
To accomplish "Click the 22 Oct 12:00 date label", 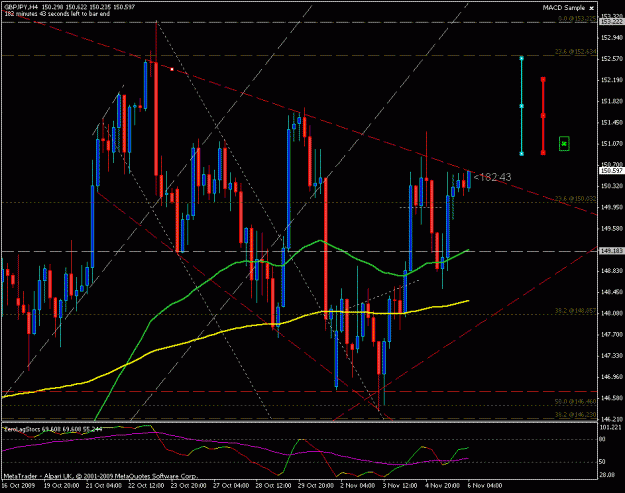I will (x=146, y=486).
